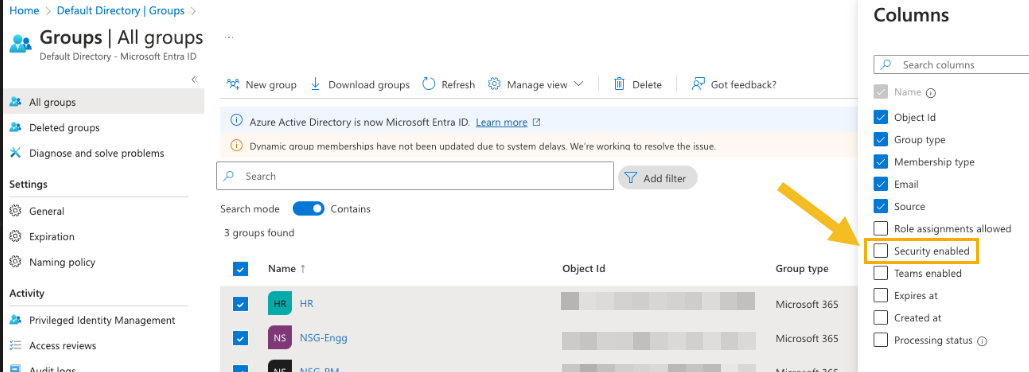
Task: Click the ellipsis next to All groups title
Action: 229,37
